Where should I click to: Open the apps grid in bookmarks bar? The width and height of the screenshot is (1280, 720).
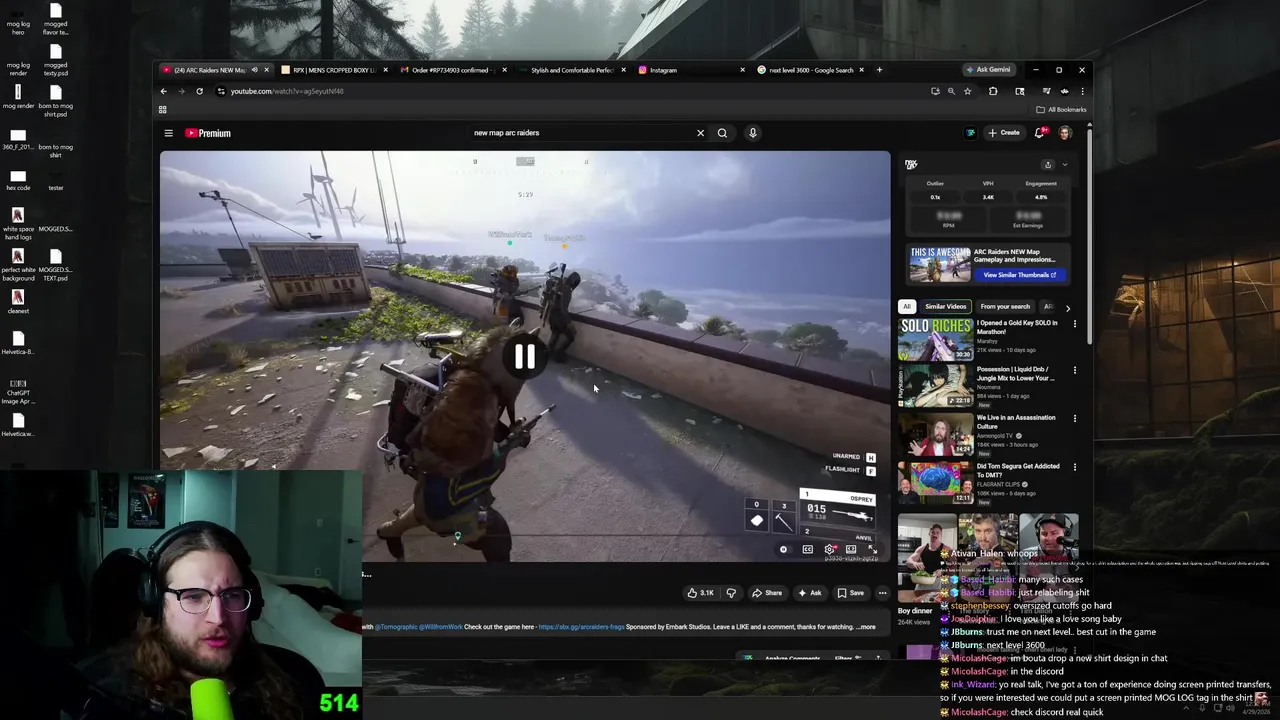click(162, 109)
